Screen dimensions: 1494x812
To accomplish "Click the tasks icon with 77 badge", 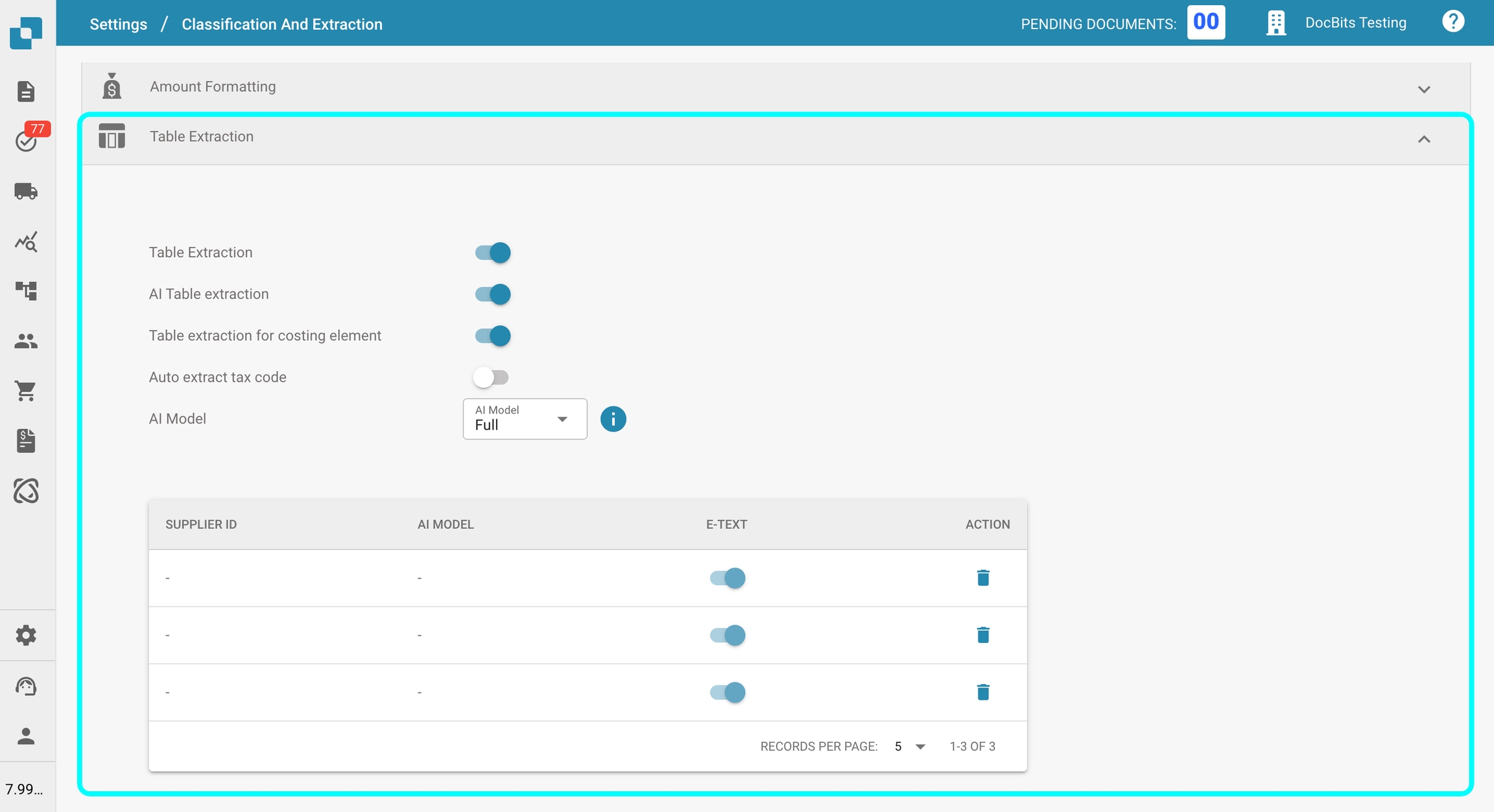I will (26, 141).
